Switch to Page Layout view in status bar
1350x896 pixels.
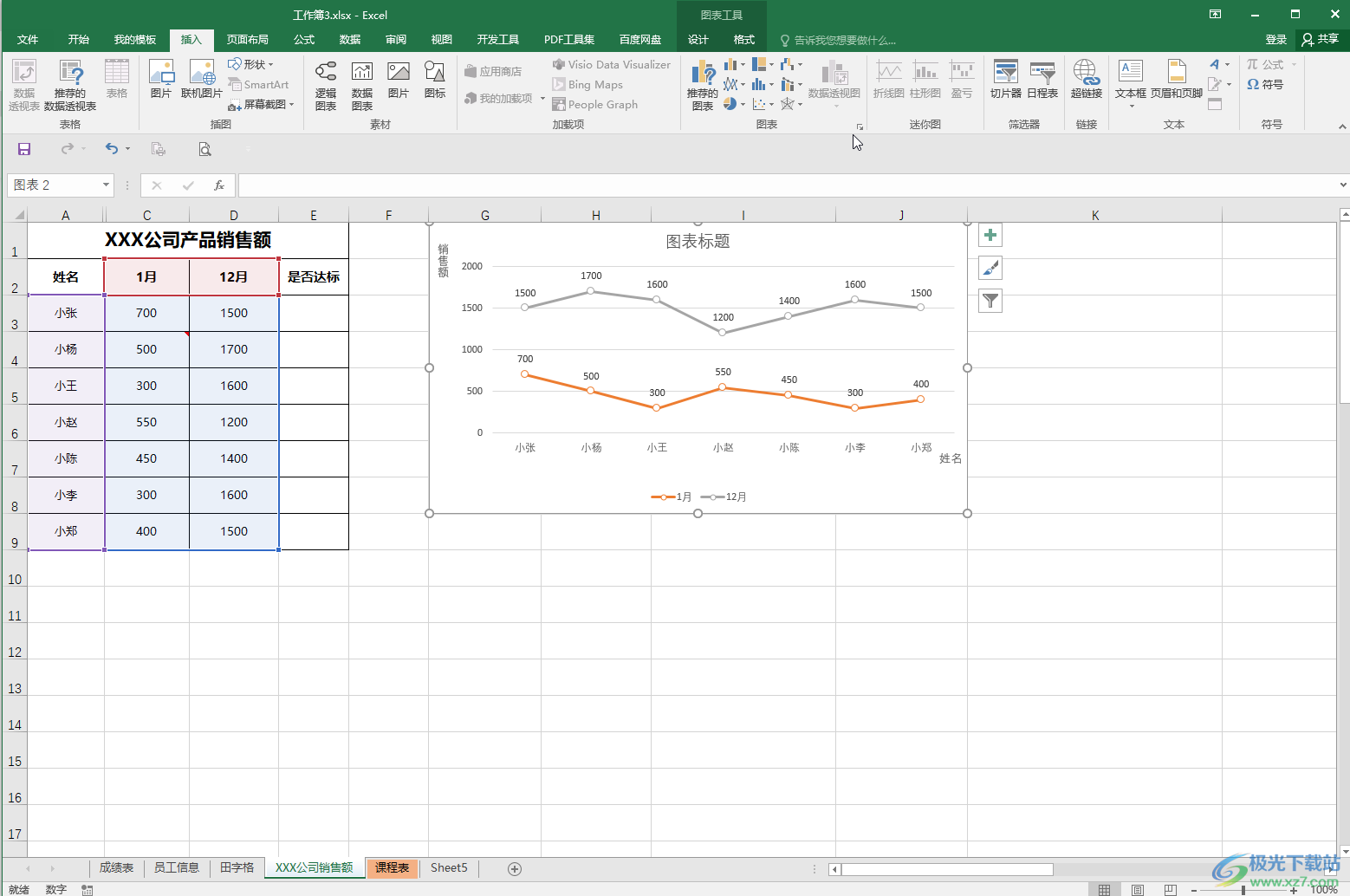coord(1138,890)
